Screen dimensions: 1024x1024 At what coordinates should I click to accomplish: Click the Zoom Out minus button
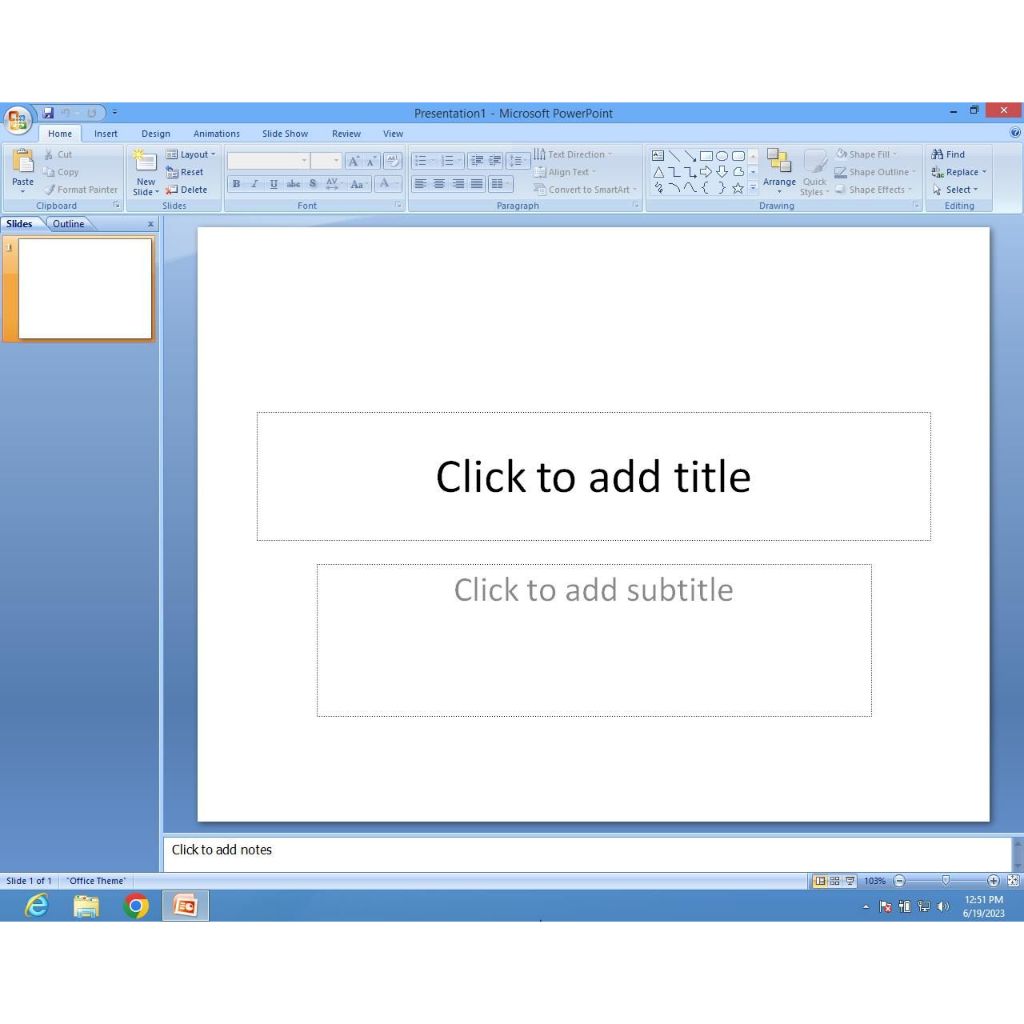pos(899,880)
